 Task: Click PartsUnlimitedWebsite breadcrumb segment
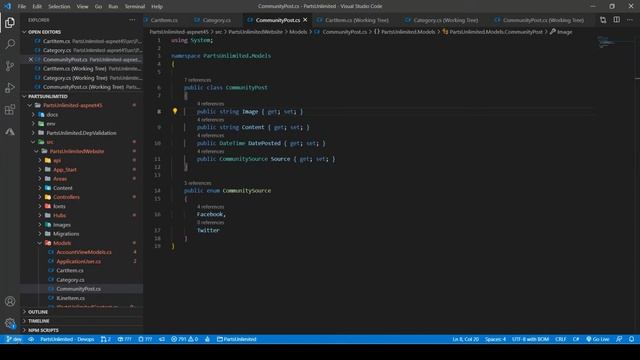[x=256, y=32]
